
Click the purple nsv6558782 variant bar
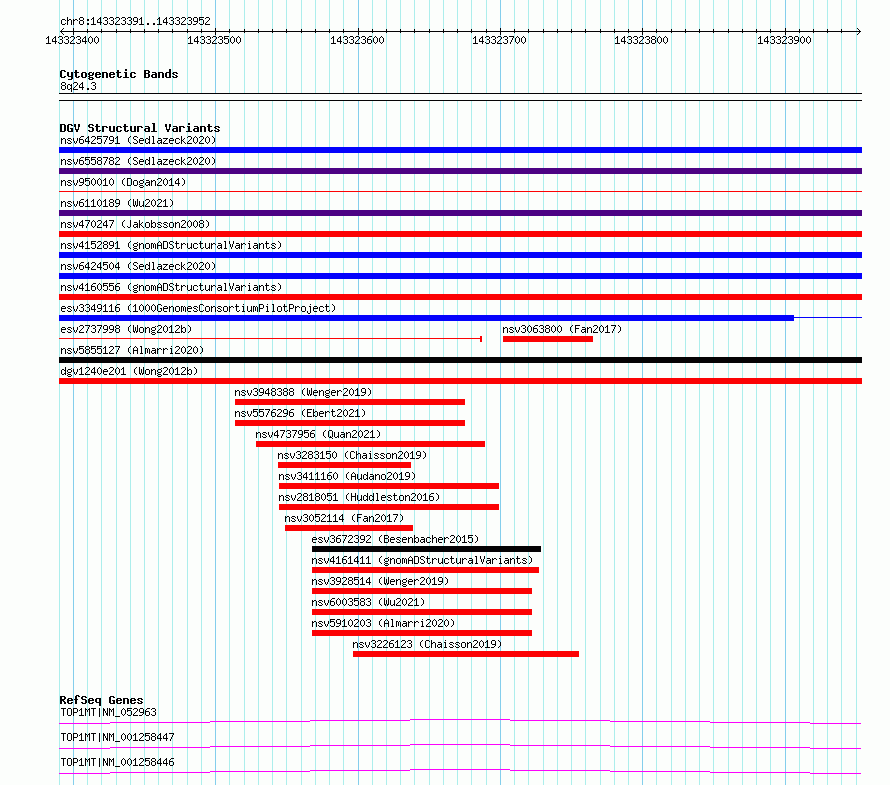coord(460,171)
